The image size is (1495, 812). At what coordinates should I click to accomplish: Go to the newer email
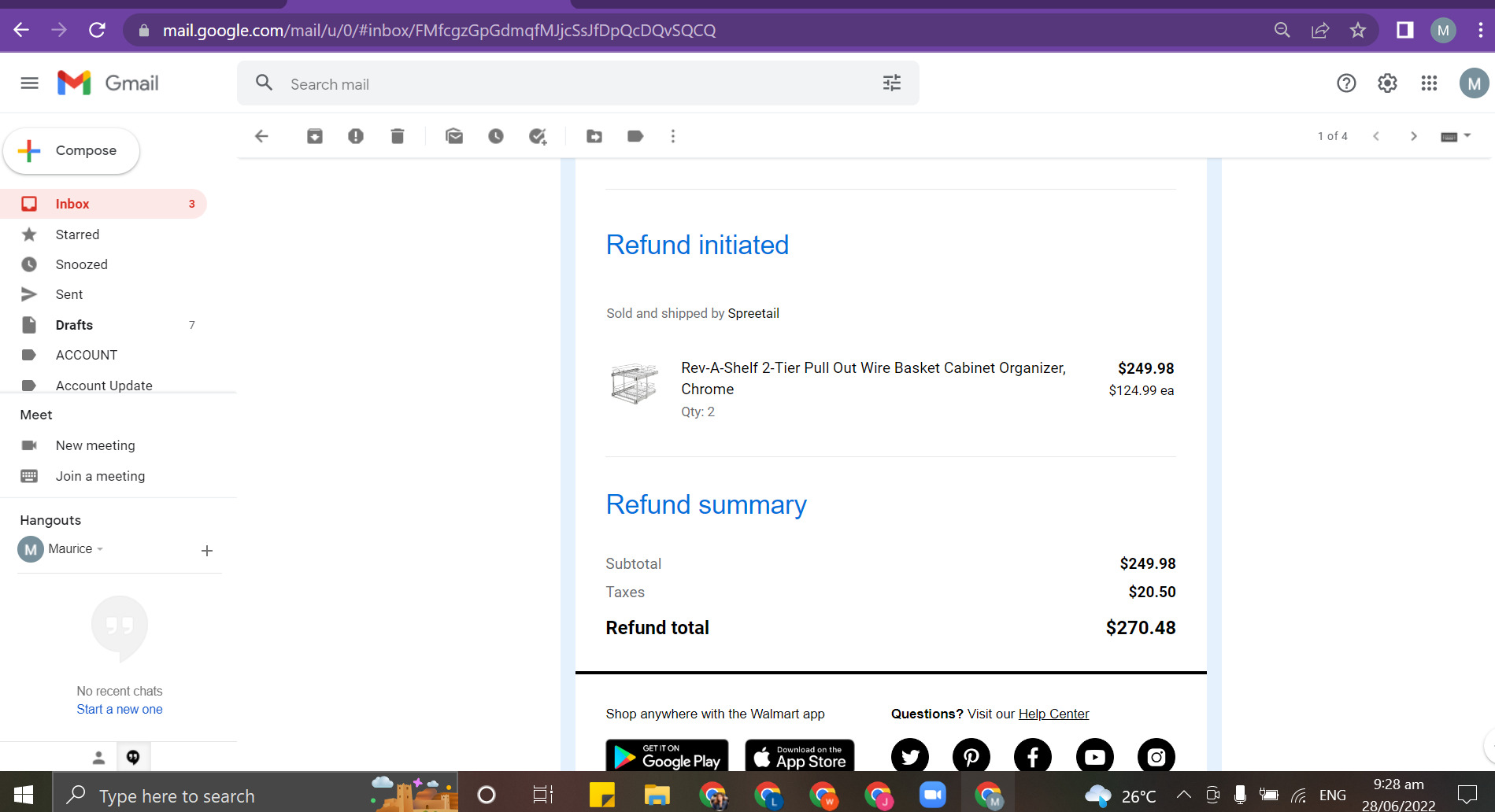1376,136
